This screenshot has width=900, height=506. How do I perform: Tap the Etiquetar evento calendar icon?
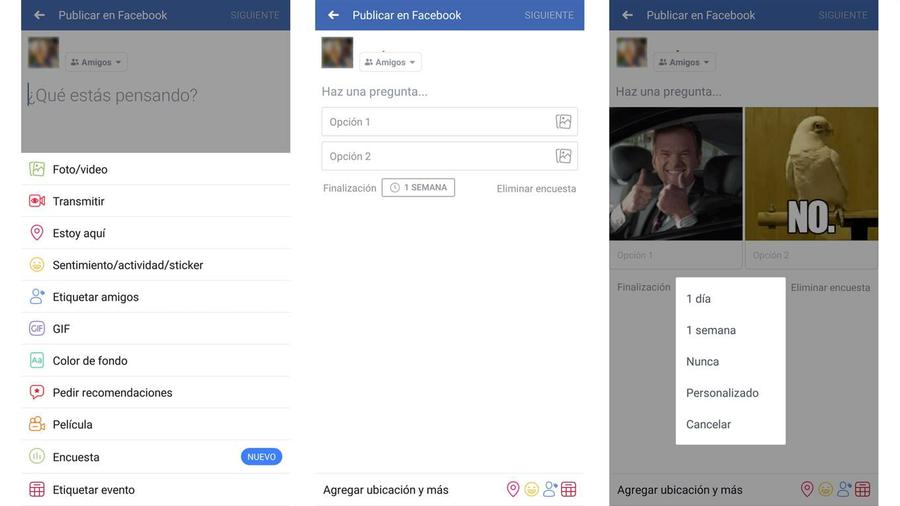37,490
